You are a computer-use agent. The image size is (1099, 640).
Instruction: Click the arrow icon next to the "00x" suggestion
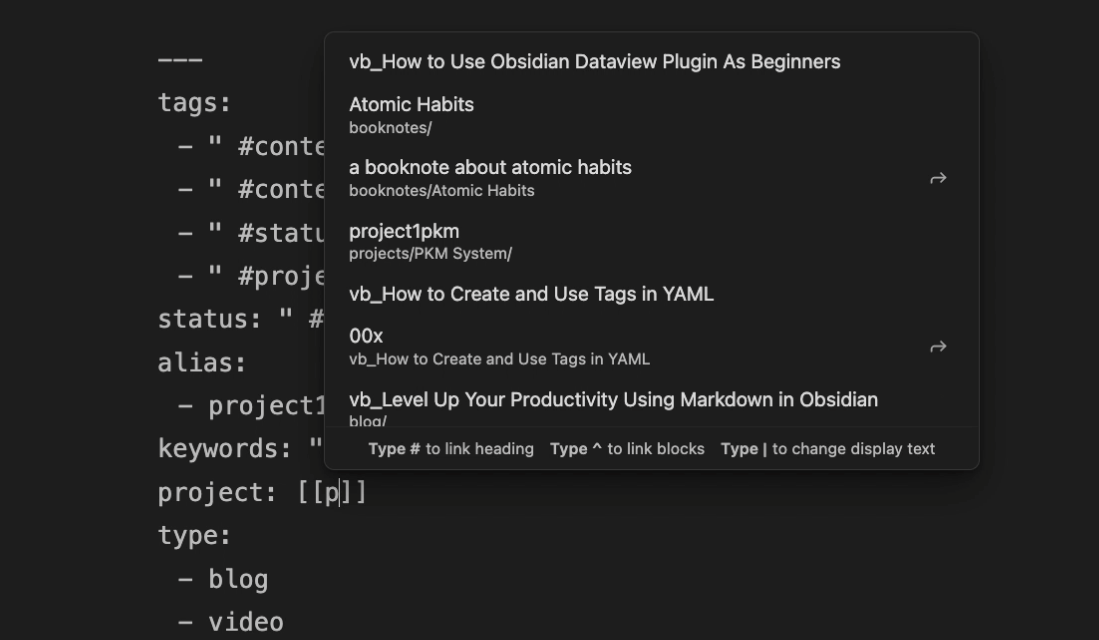[937, 345]
